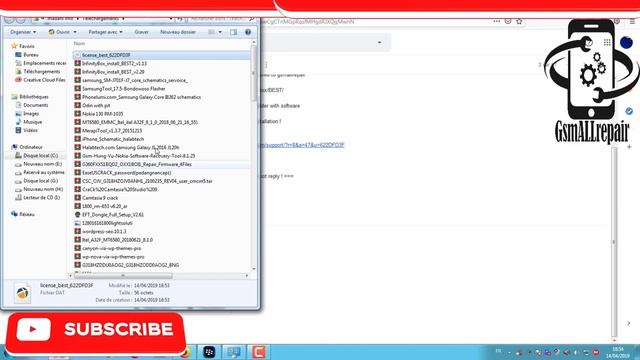Select Itel_A32F_MT6580_20180621_8.1.0 icon
640x360 pixels.
(78, 240)
